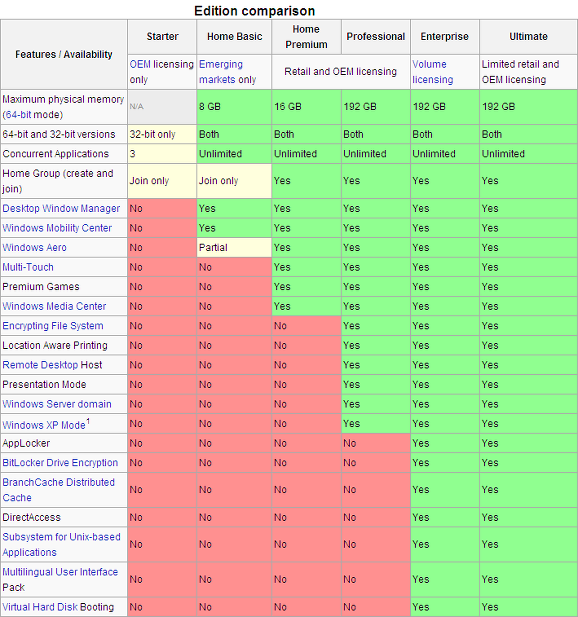Select the 8 GB memory cell
Viewport: 578px width, 617px height.
(x=234, y=107)
